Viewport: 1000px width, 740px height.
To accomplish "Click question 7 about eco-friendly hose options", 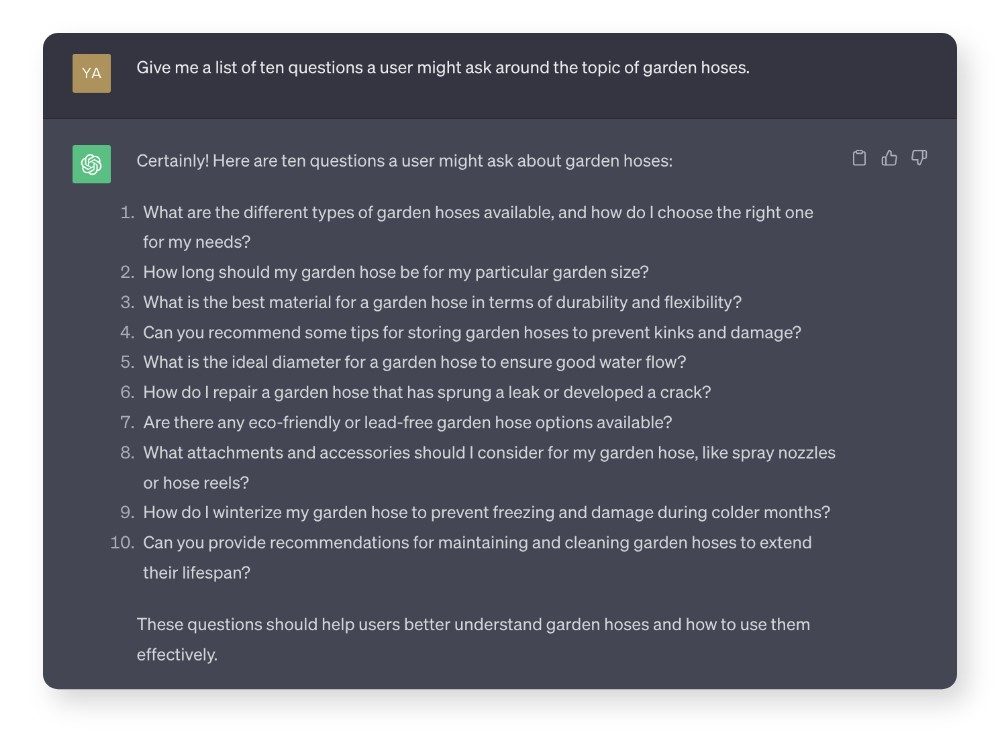I will tap(407, 422).
